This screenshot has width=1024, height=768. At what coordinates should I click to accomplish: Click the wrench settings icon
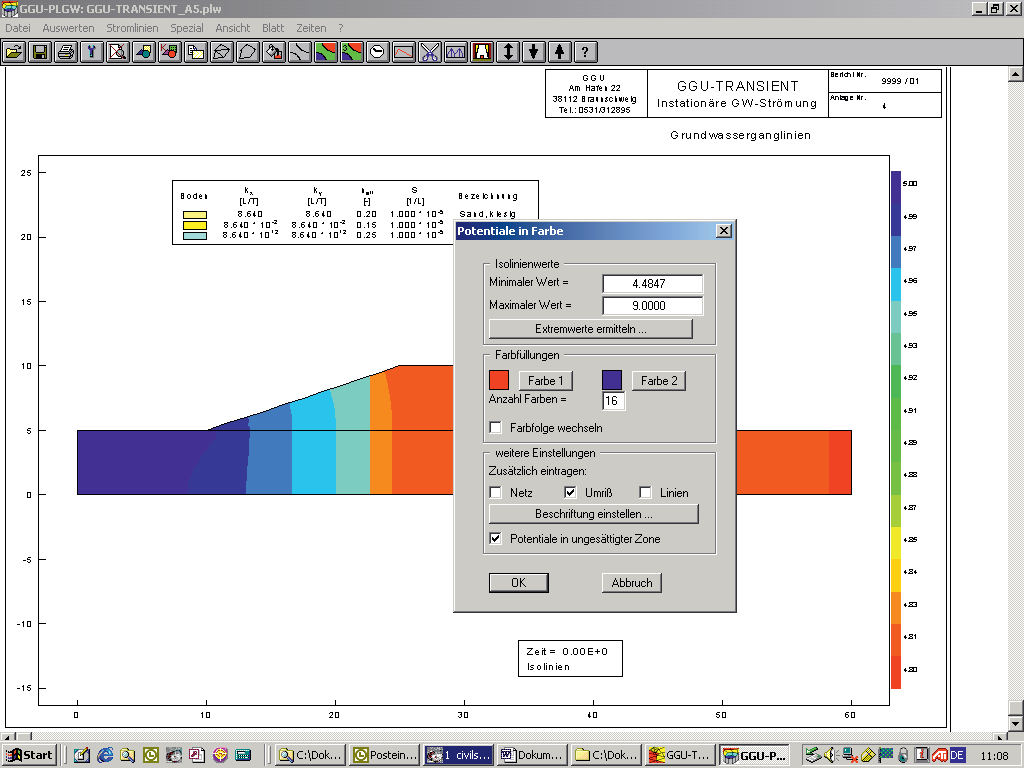(x=92, y=52)
